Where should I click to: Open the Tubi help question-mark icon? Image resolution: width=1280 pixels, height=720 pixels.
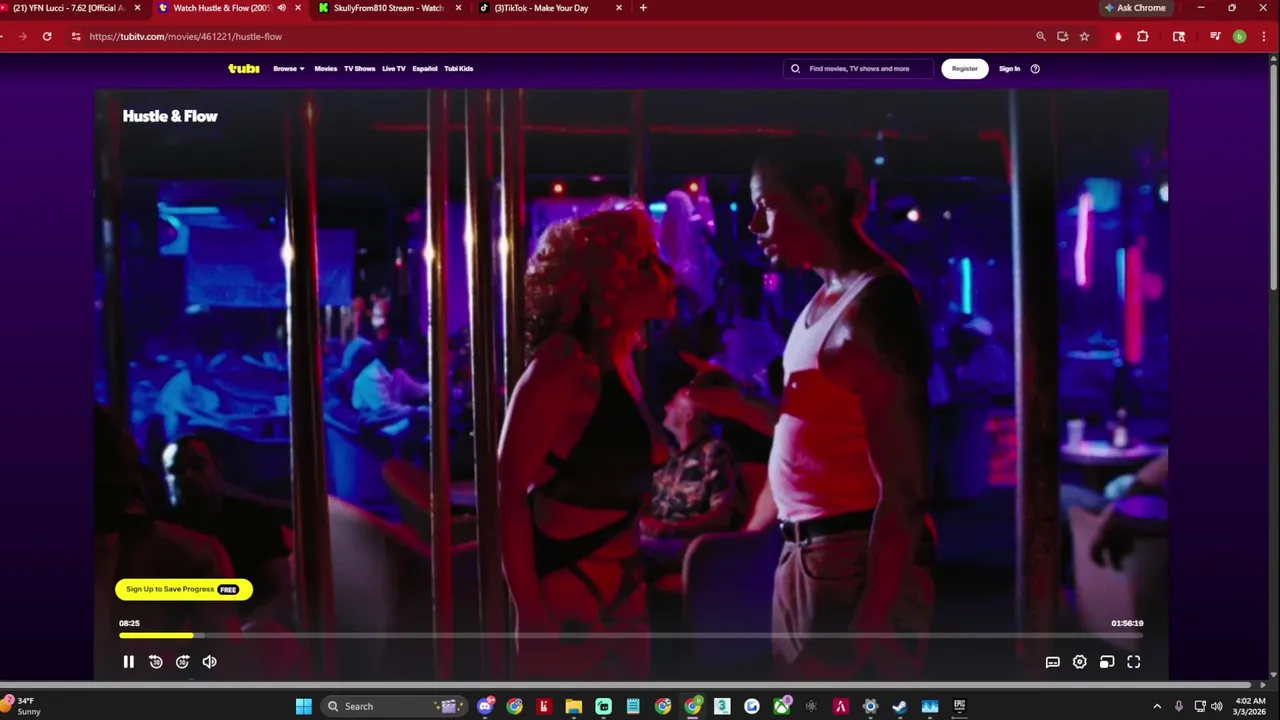1035,69
